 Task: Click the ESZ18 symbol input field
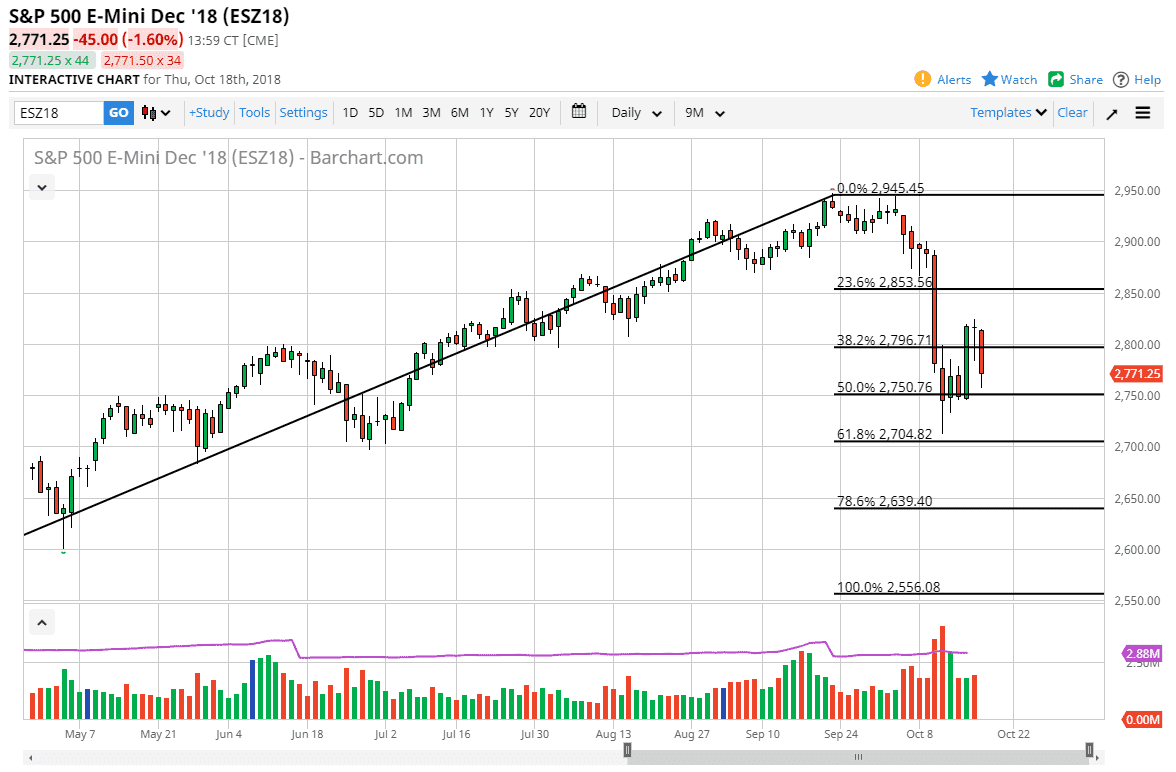coord(55,112)
